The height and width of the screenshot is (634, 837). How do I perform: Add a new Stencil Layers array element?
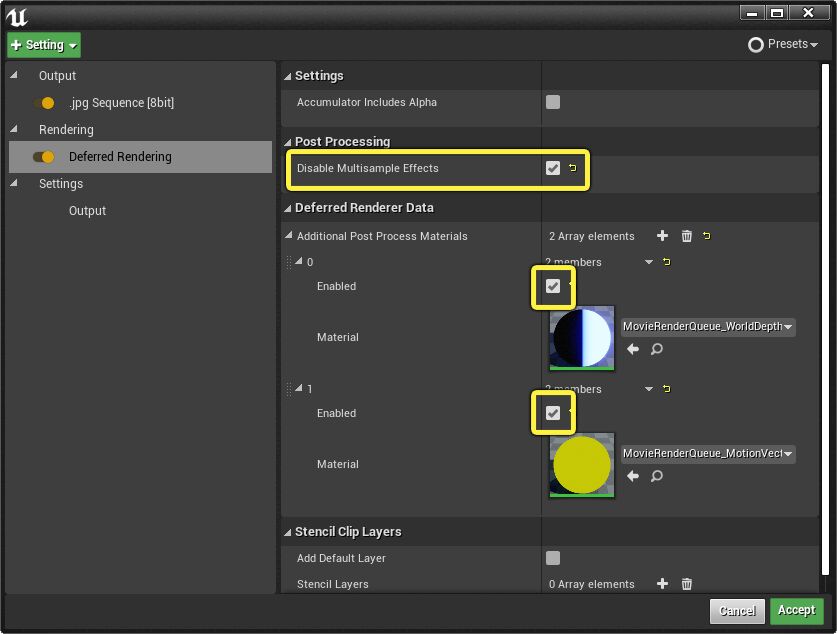point(662,584)
